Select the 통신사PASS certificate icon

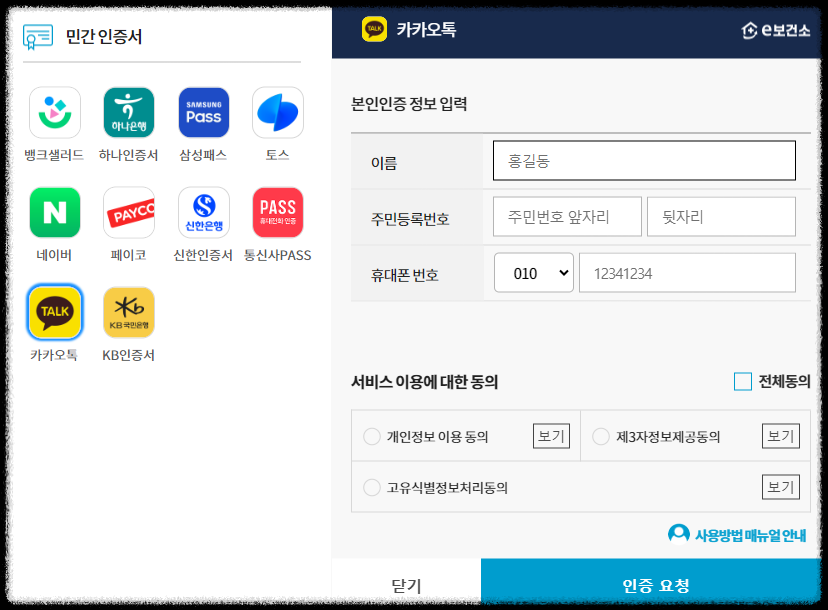click(277, 212)
